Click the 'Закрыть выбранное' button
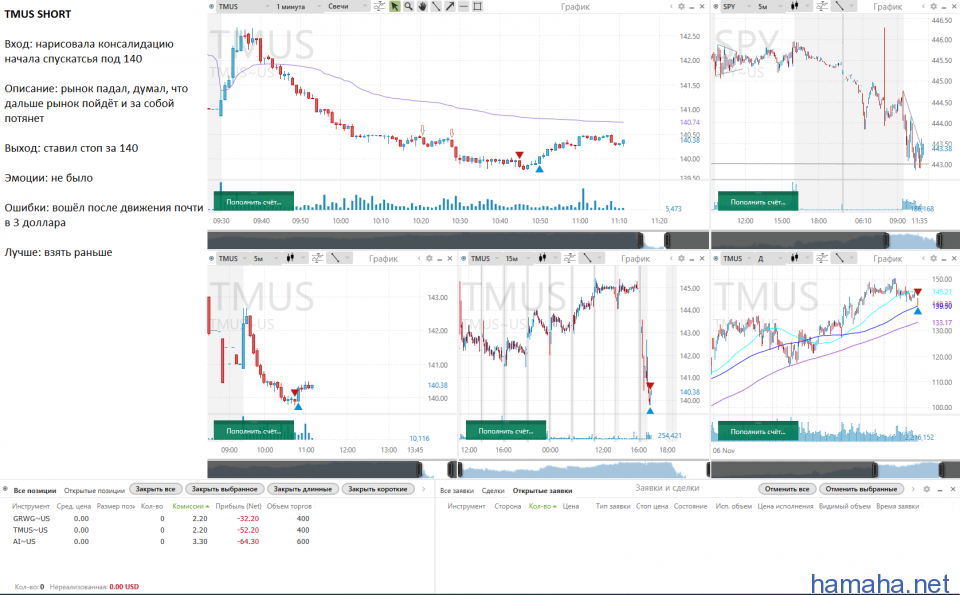Screen dimensions: 960x595 pyautogui.click(x=225, y=489)
